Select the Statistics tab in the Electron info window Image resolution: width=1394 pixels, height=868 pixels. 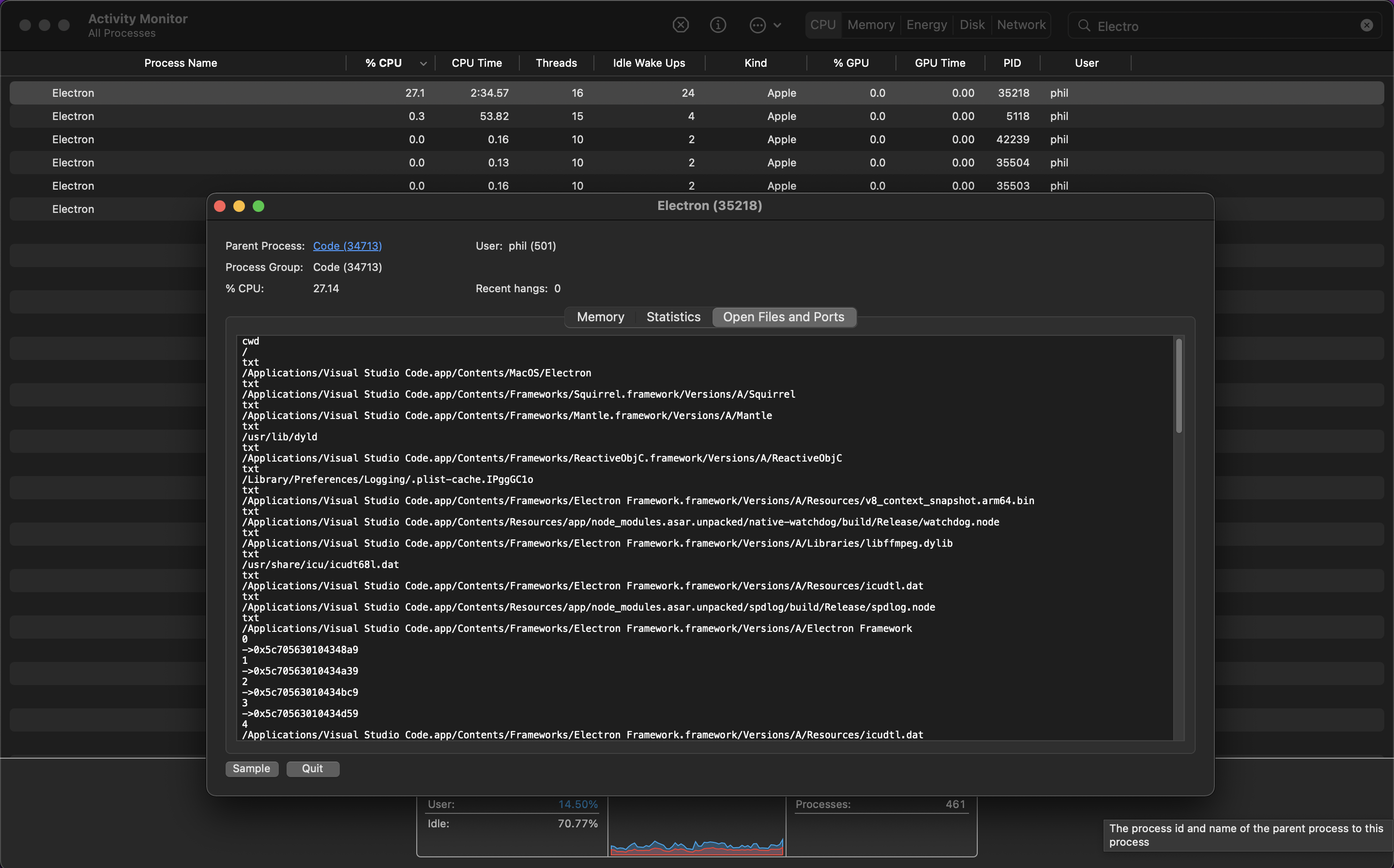click(673, 317)
